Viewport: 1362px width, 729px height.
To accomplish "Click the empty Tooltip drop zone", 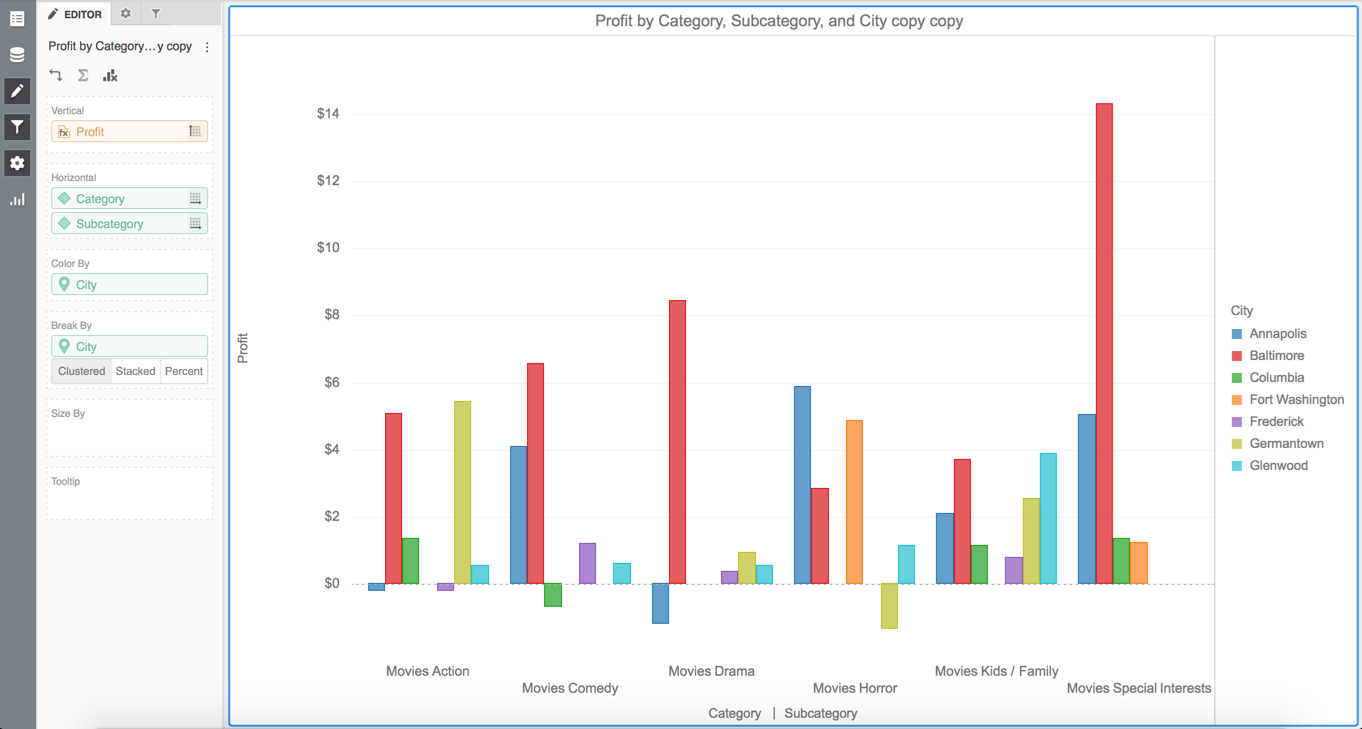I will 129,500.
